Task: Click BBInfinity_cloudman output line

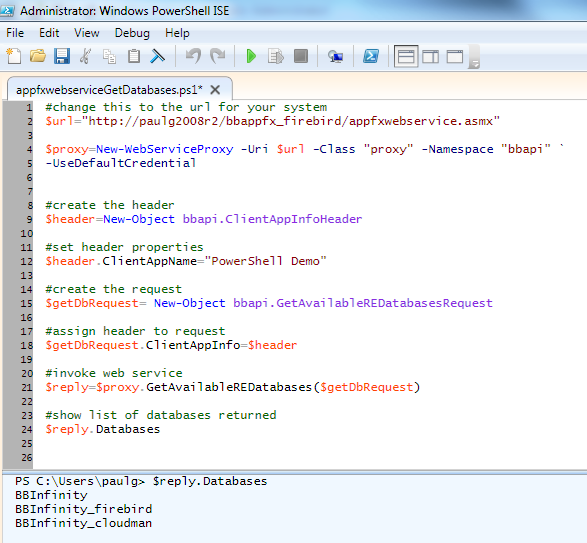Action: tap(83, 523)
